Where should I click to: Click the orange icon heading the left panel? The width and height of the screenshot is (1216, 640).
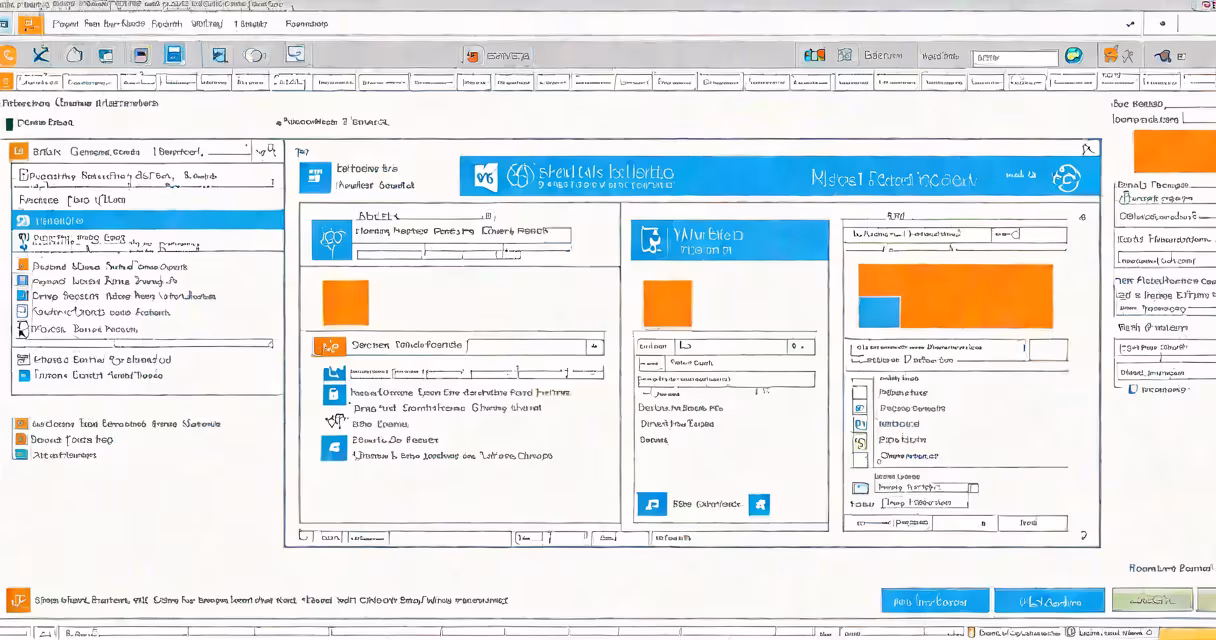coord(17,152)
